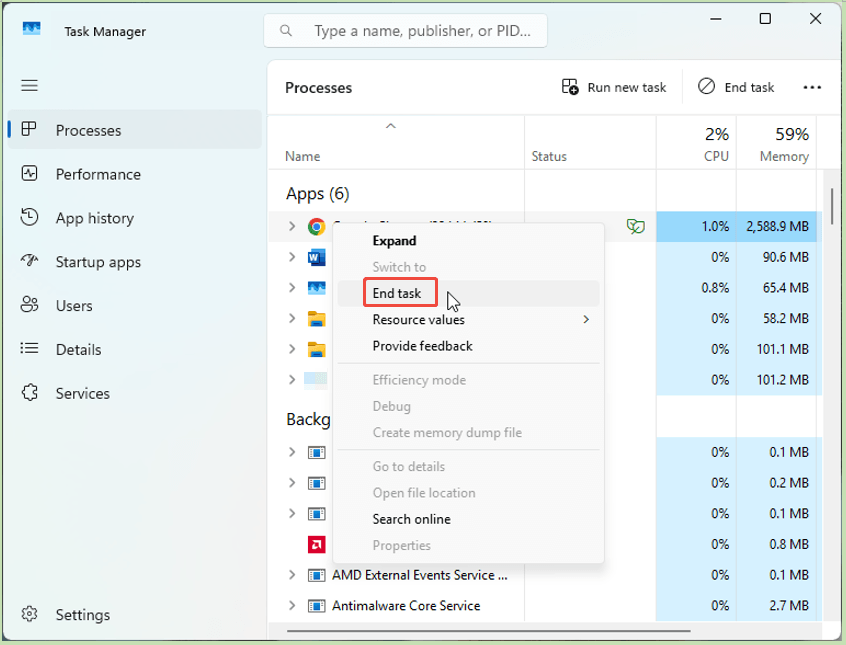The image size is (846, 645).
Task: Choose Provide feedback menu item
Action: tap(468, 346)
